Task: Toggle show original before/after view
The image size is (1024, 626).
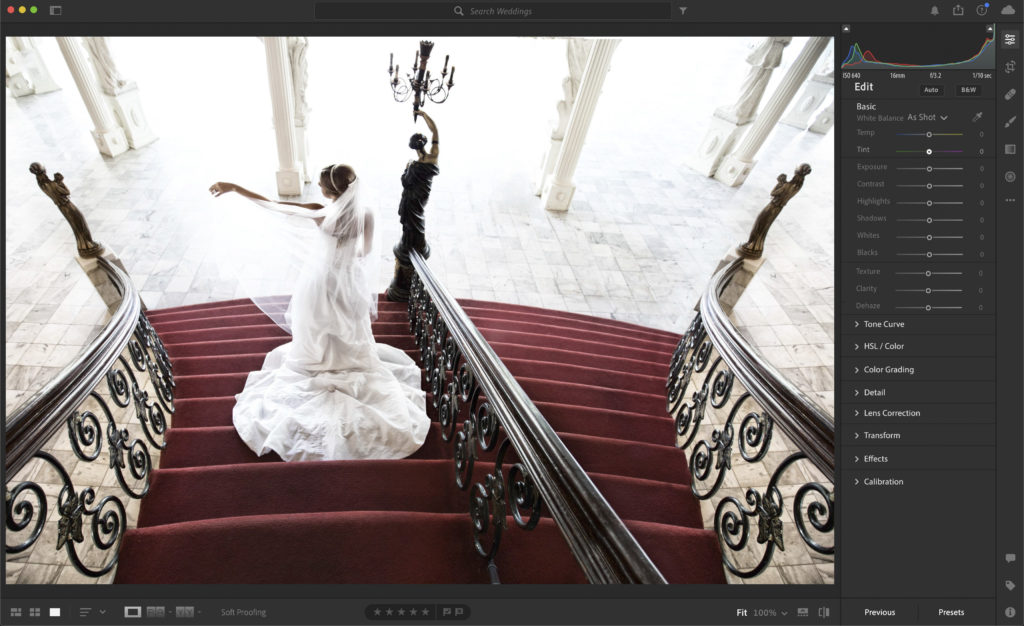Action: click(x=824, y=612)
